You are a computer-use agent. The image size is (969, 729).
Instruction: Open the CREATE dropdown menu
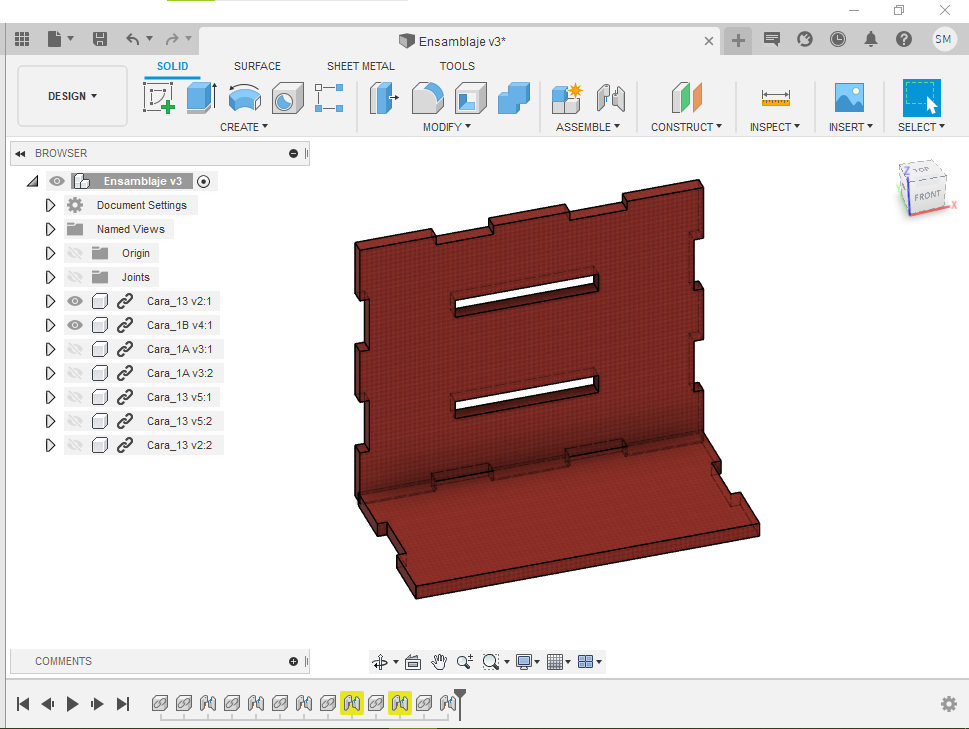coord(244,127)
